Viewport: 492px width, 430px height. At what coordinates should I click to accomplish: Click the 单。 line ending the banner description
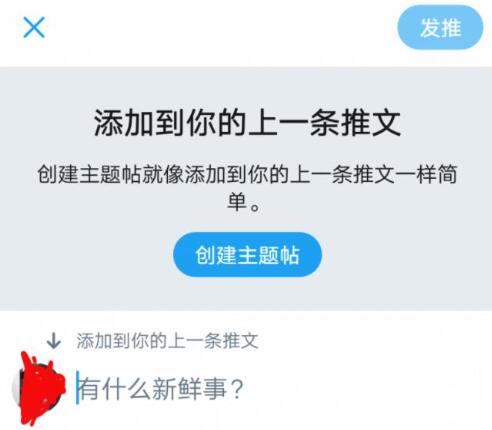point(244,202)
